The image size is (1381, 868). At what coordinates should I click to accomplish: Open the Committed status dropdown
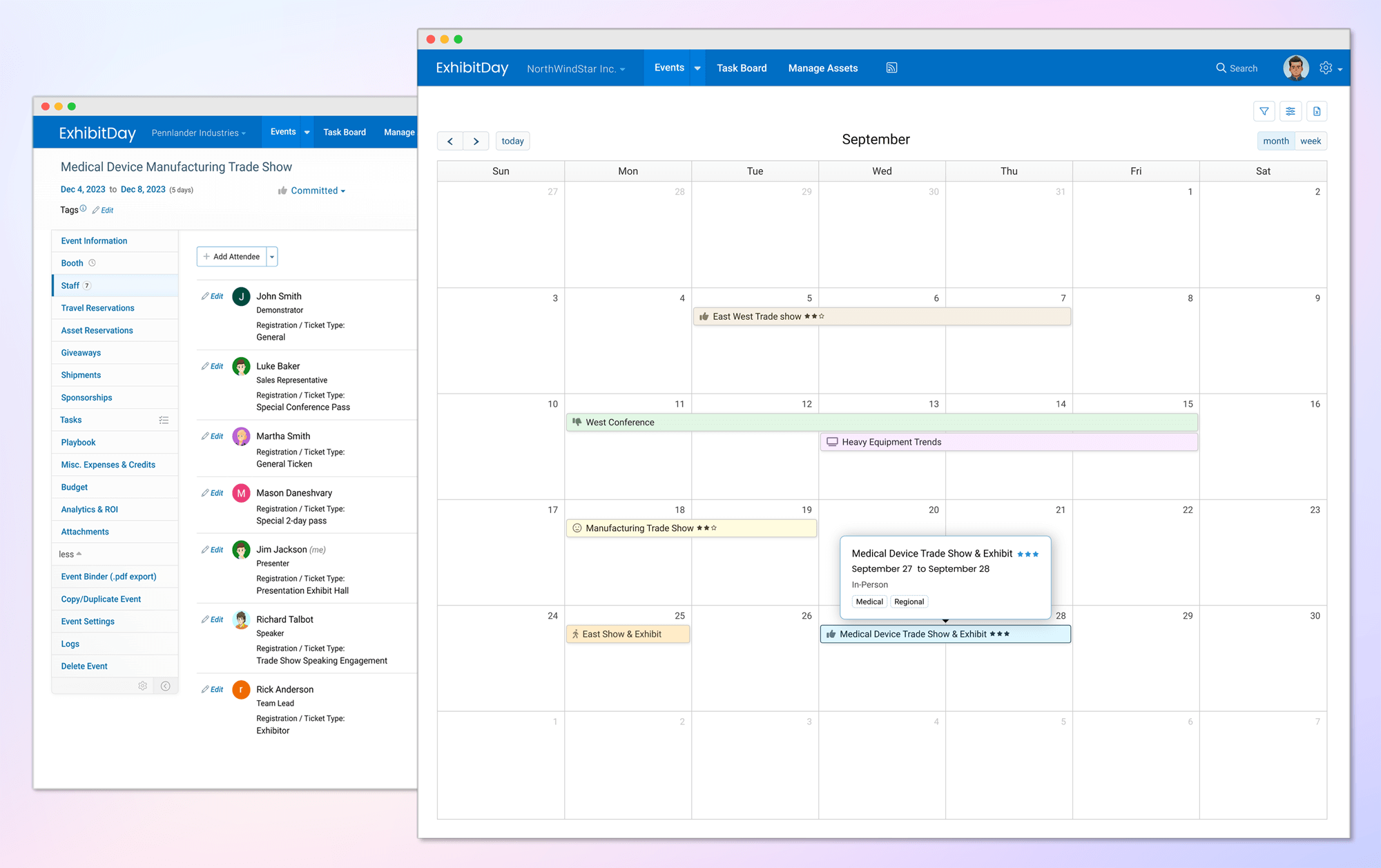(x=311, y=191)
